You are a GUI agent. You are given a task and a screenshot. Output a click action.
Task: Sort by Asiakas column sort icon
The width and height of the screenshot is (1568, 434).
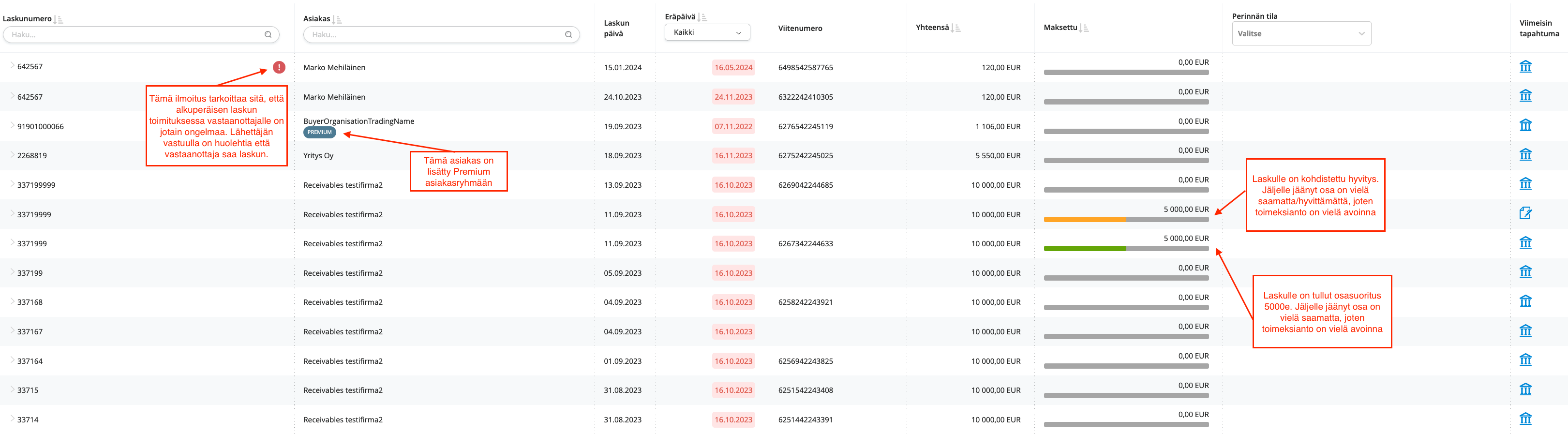tap(337, 19)
